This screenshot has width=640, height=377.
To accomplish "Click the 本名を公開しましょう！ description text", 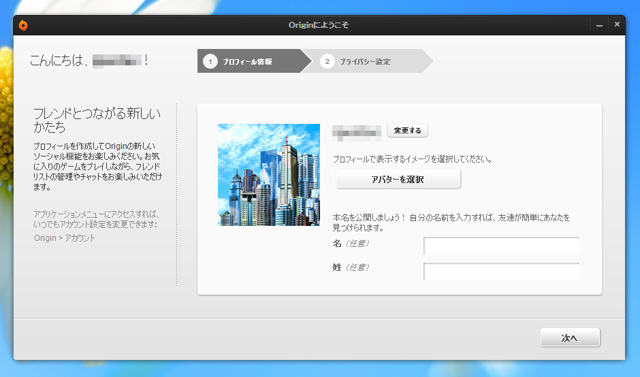I will [451, 222].
